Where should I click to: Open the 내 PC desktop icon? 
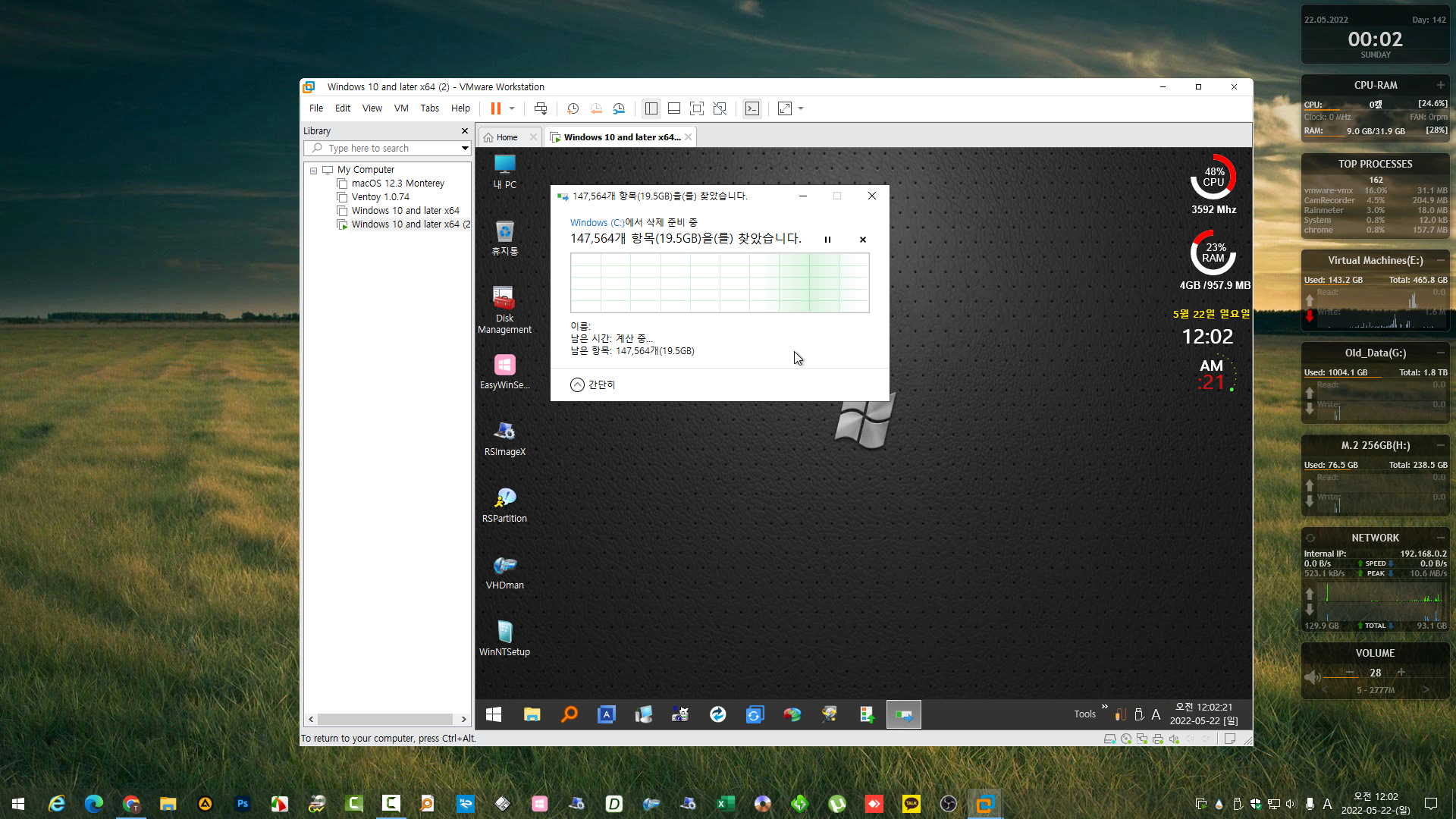point(504,171)
